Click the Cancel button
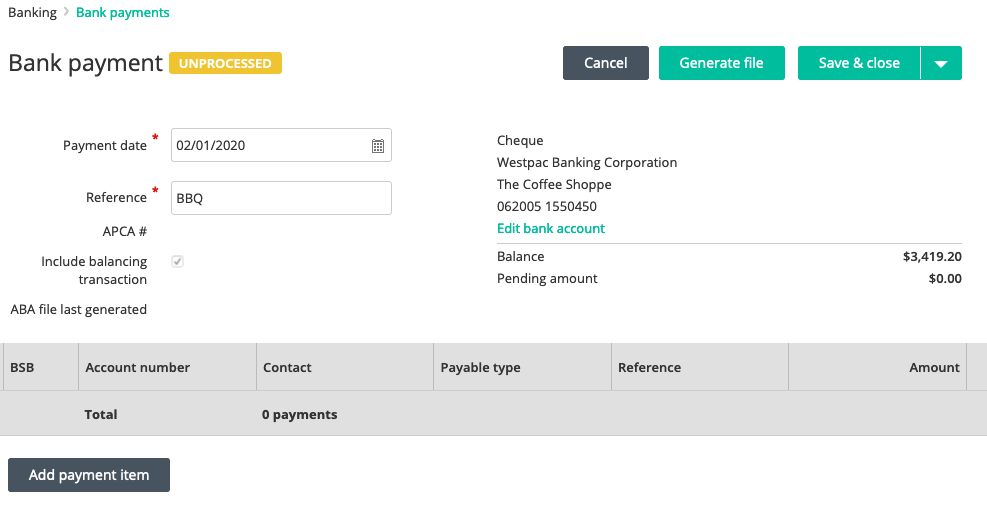This screenshot has width=987, height=506. pos(606,63)
